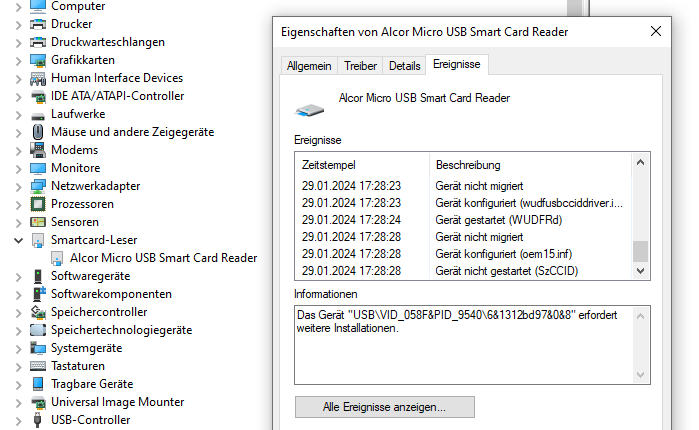The image size is (699, 430).
Task: Select the Mäuse und andere Zeigegeräte icon
Action: (38, 132)
